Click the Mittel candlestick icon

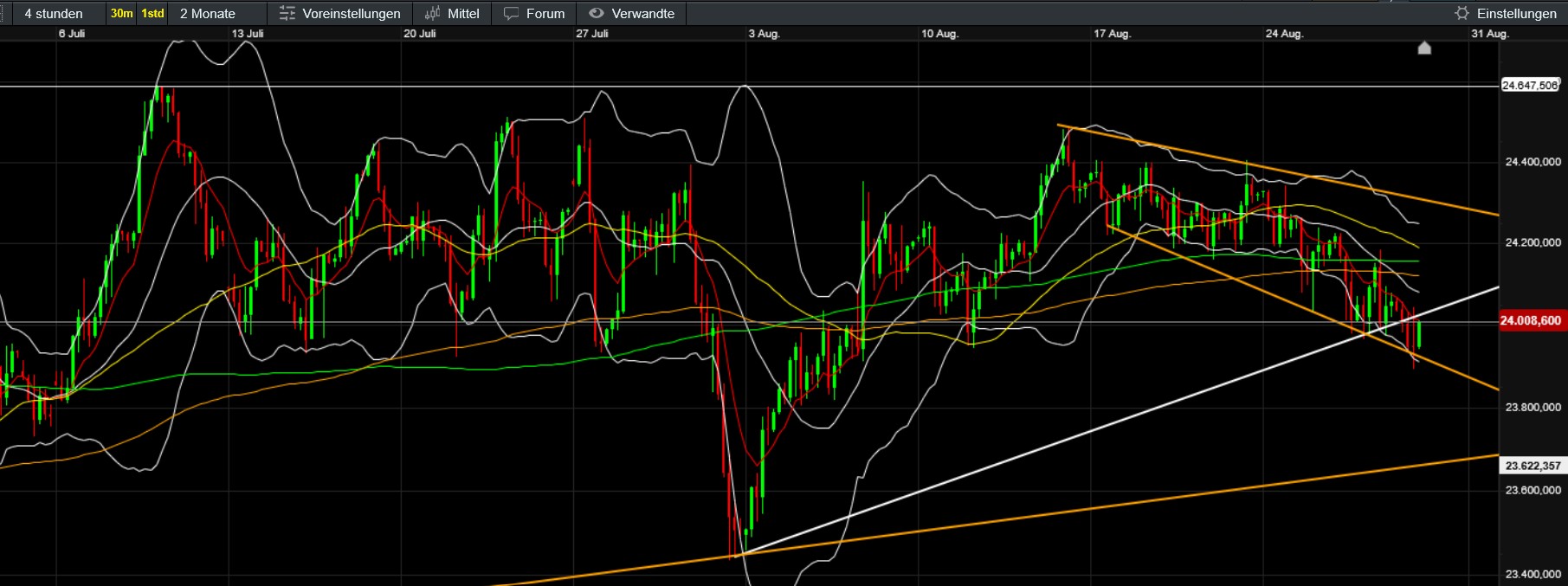click(433, 13)
